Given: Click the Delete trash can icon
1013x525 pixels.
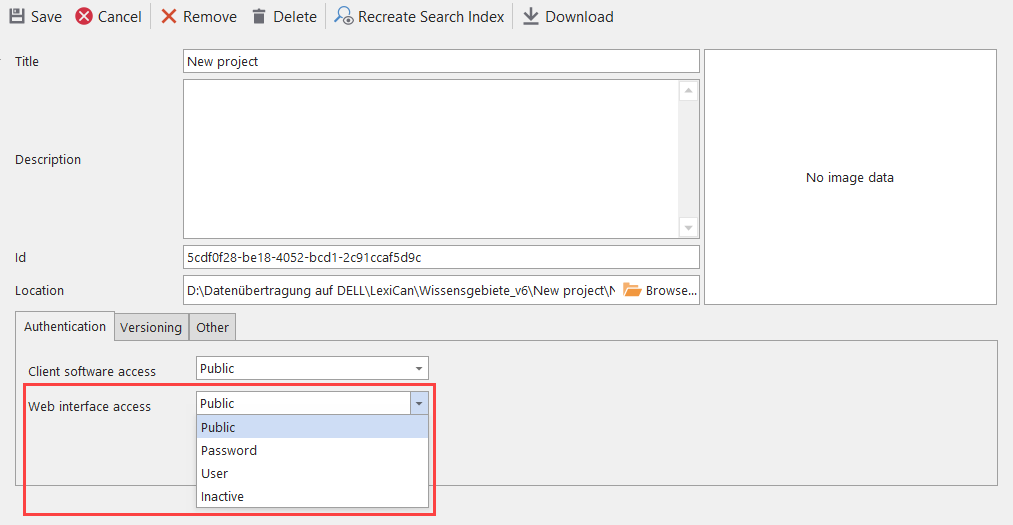Looking at the screenshot, I should 259,17.
